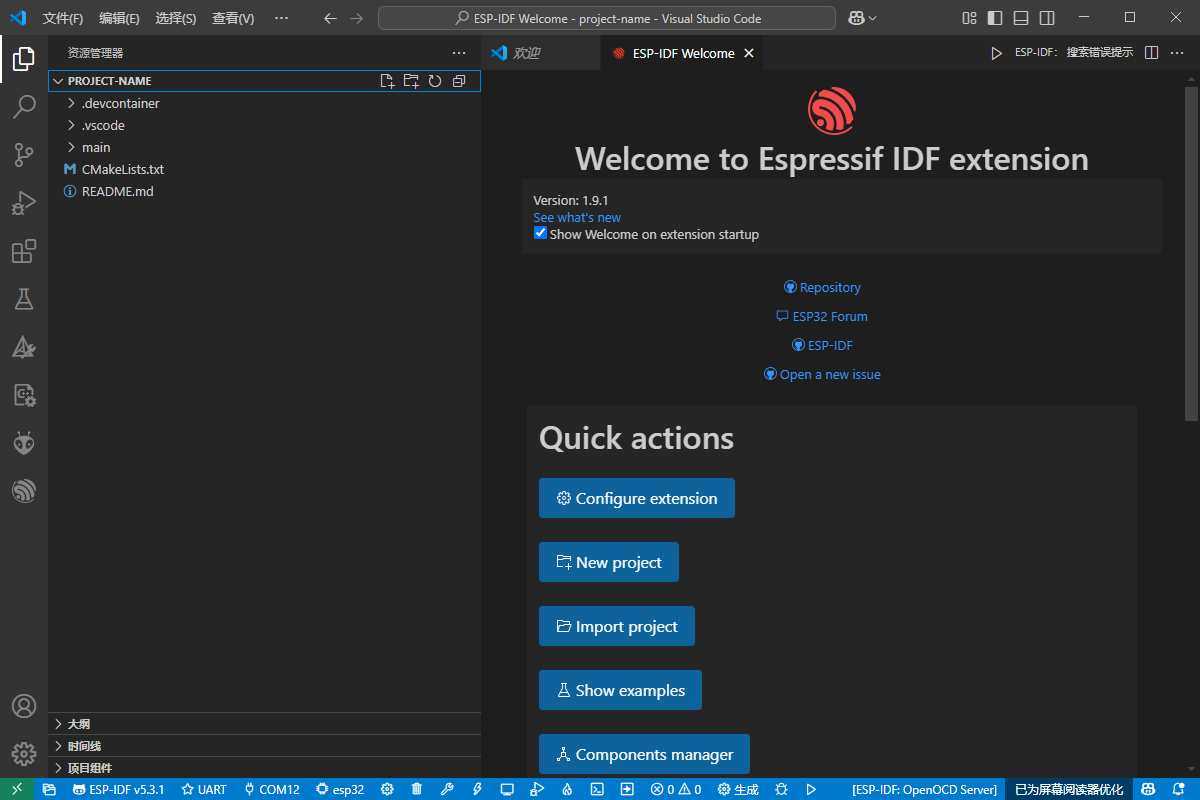The image size is (1200, 800).
Task: Open the PlatformIO alien-head view
Action: point(24,443)
